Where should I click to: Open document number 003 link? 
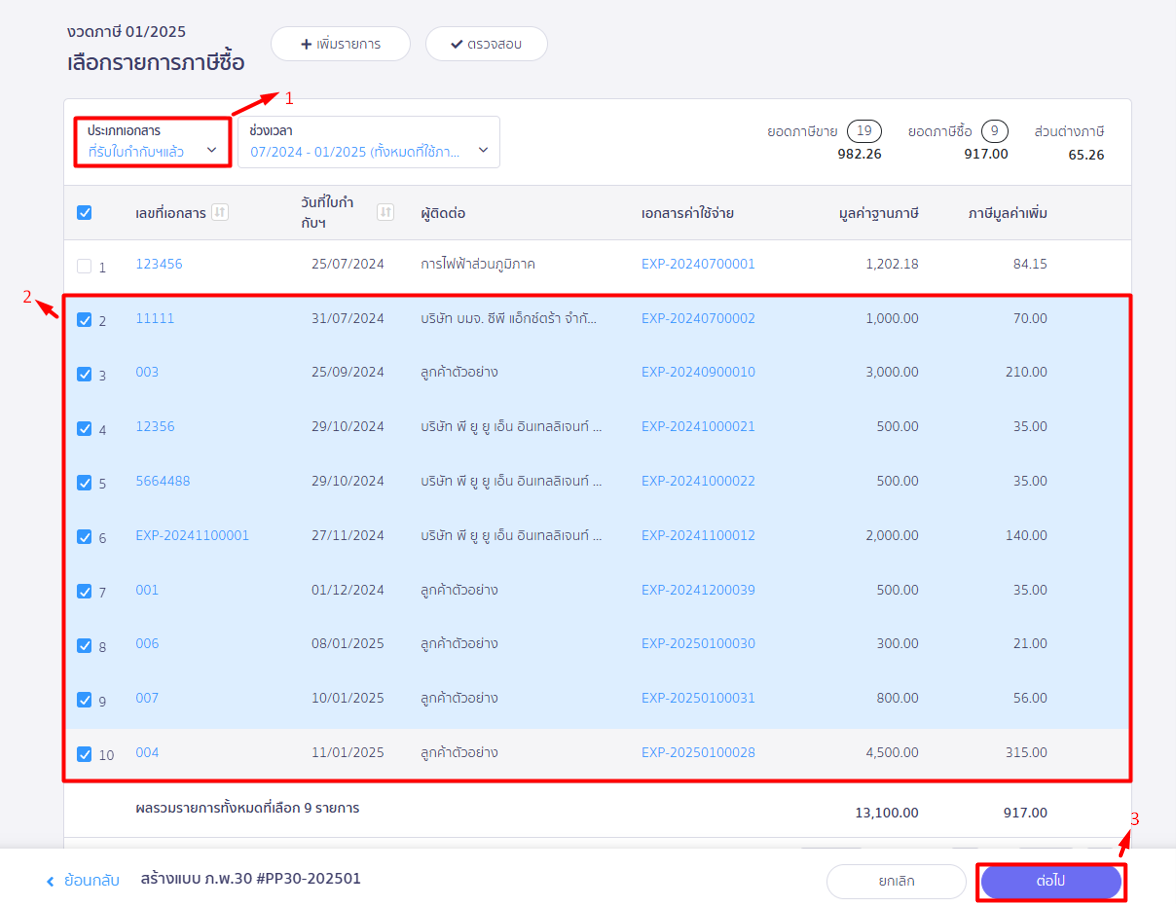[147, 372]
